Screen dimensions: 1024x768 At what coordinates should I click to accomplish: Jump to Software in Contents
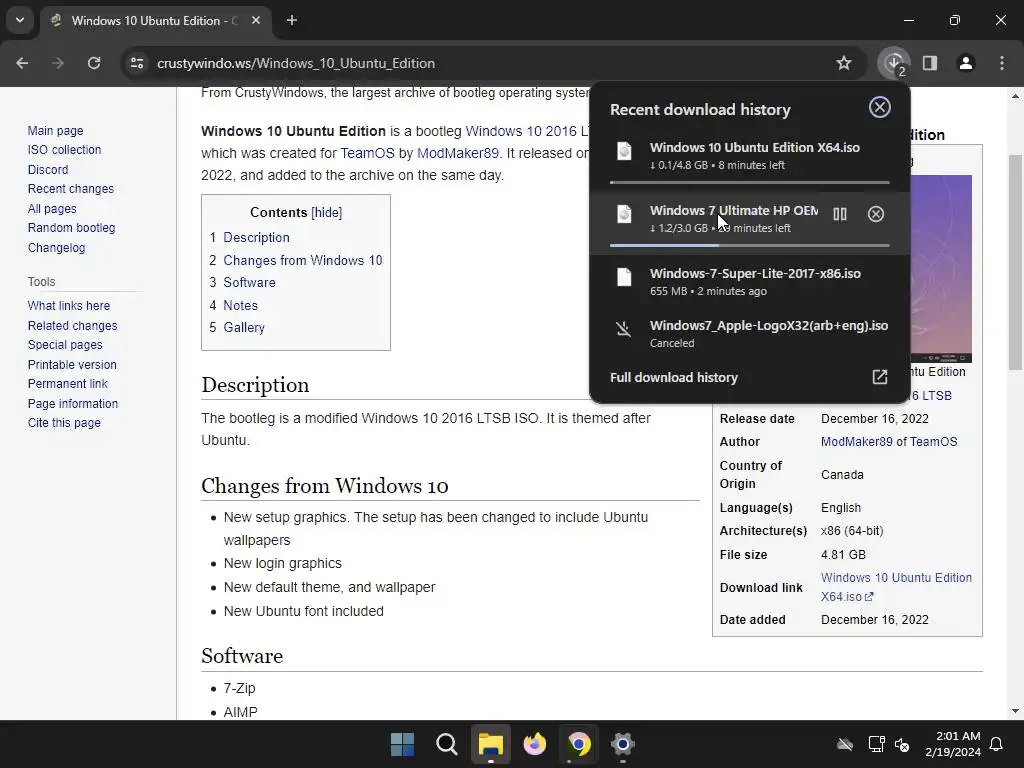pyautogui.click(x=249, y=282)
